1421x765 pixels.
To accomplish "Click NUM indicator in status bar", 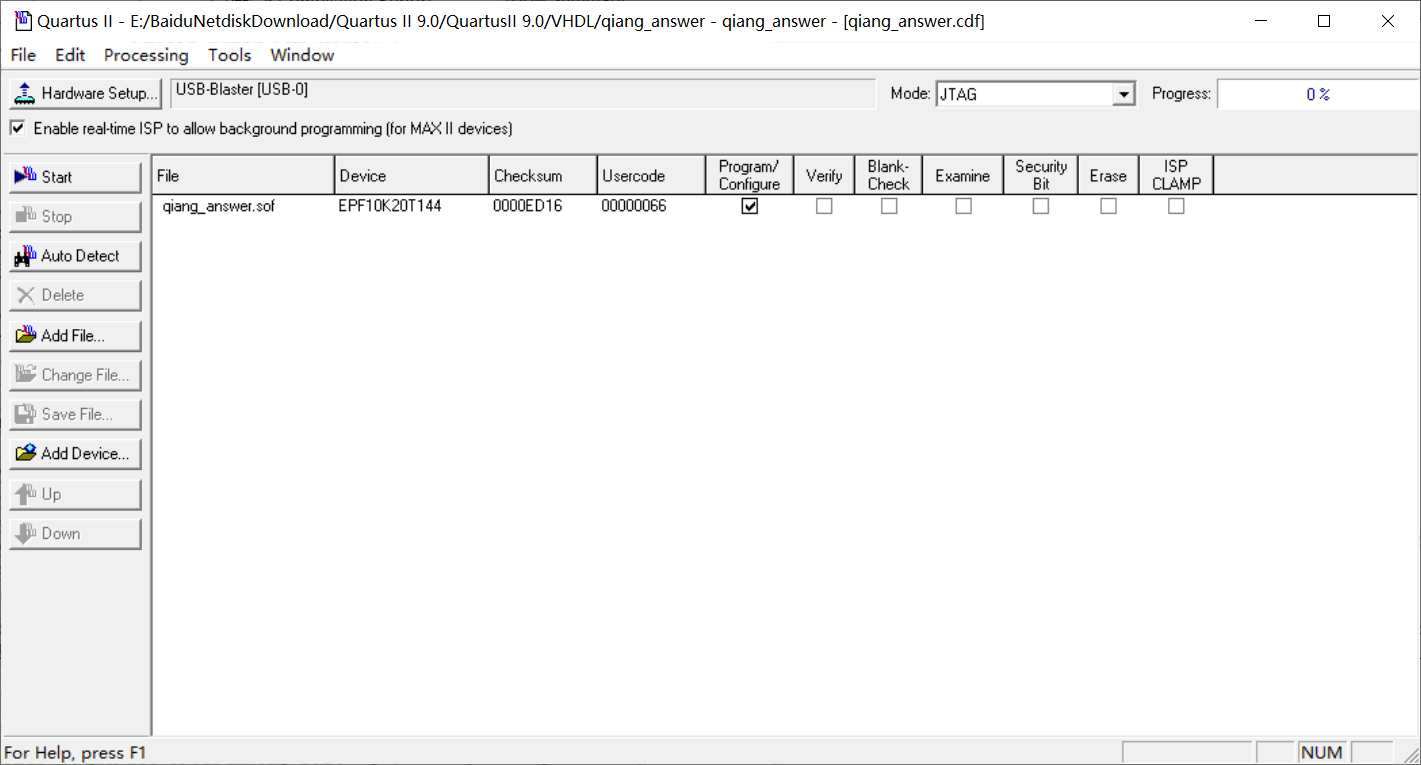I will [x=1322, y=752].
